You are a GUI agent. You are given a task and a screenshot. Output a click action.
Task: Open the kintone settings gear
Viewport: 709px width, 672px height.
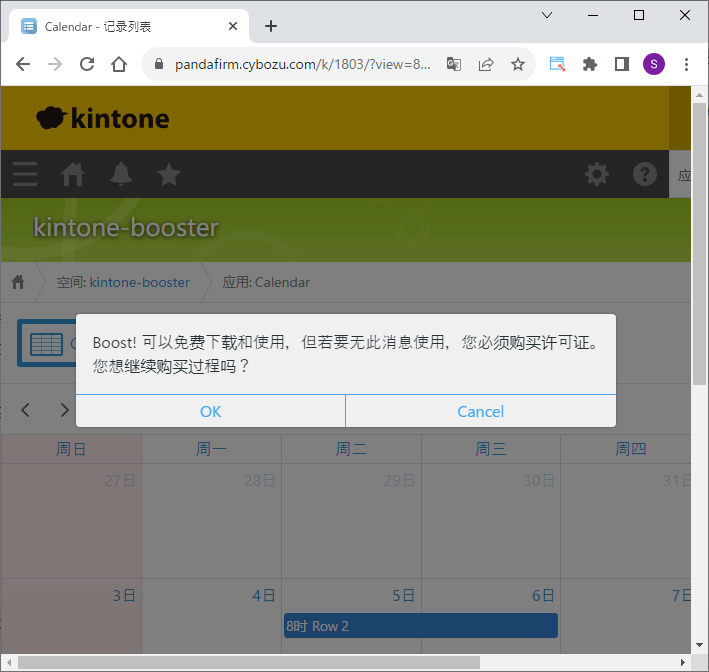(597, 174)
